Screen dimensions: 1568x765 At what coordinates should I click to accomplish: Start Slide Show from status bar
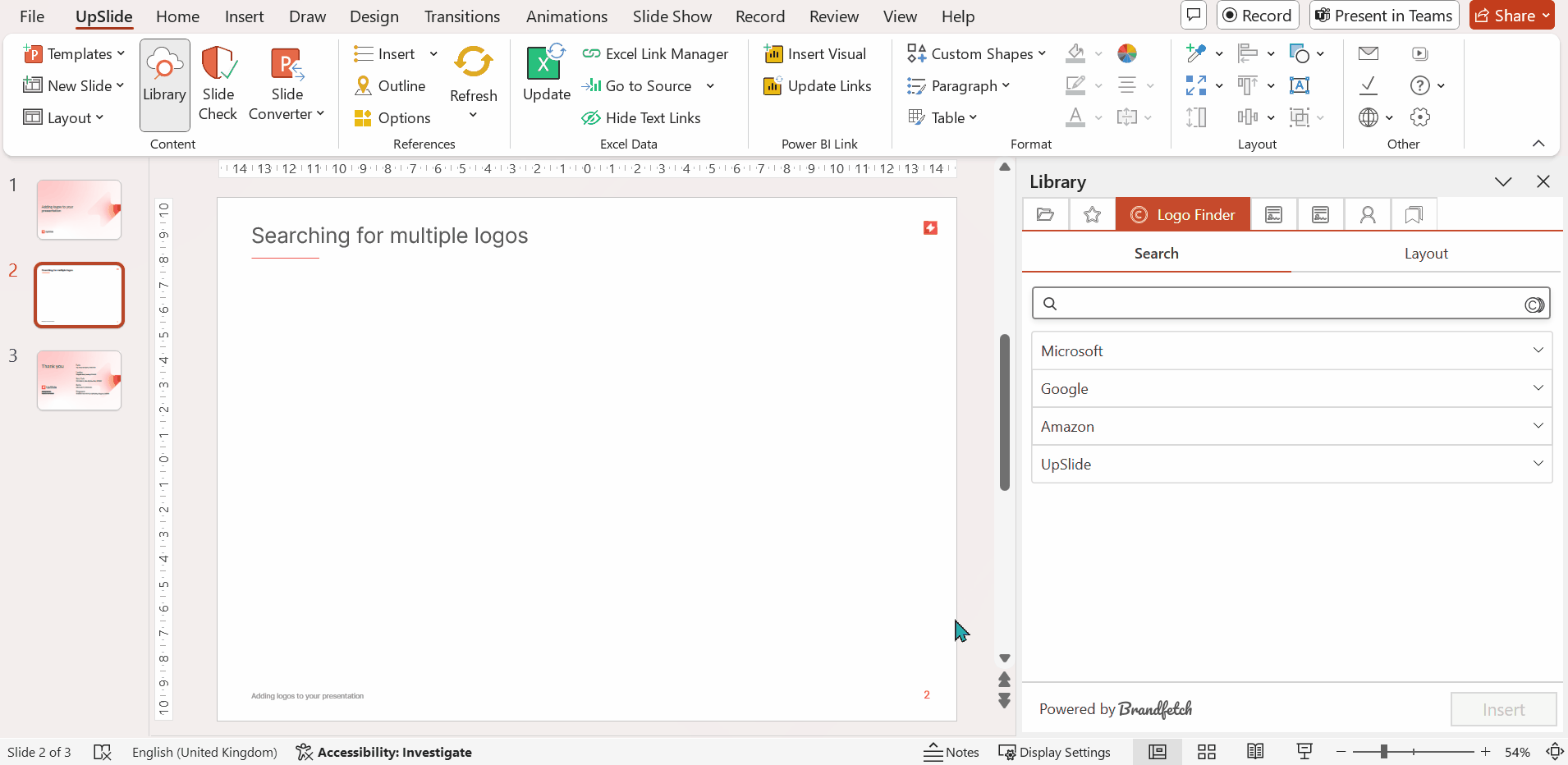[x=1304, y=752]
